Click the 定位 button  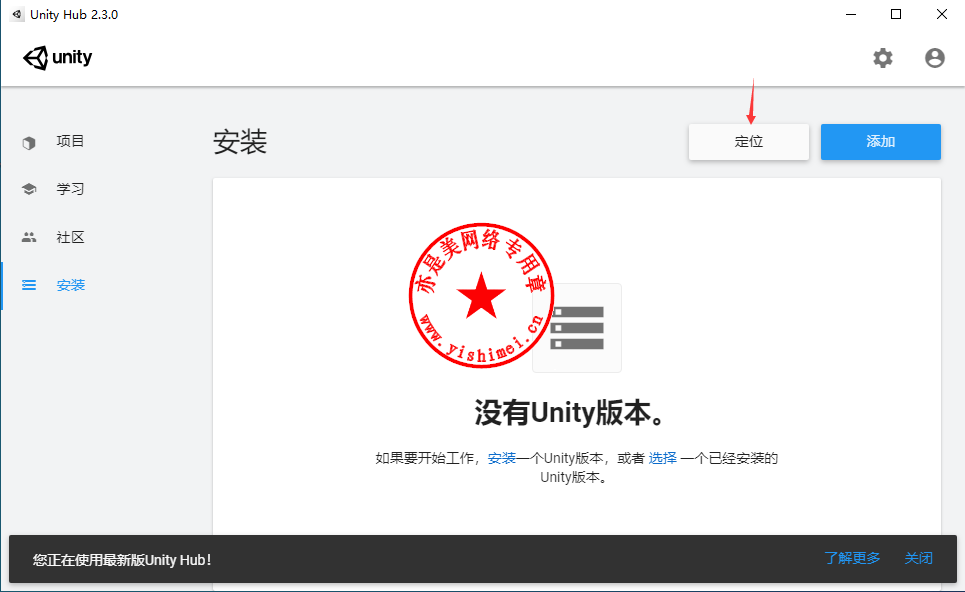pyautogui.click(x=748, y=142)
